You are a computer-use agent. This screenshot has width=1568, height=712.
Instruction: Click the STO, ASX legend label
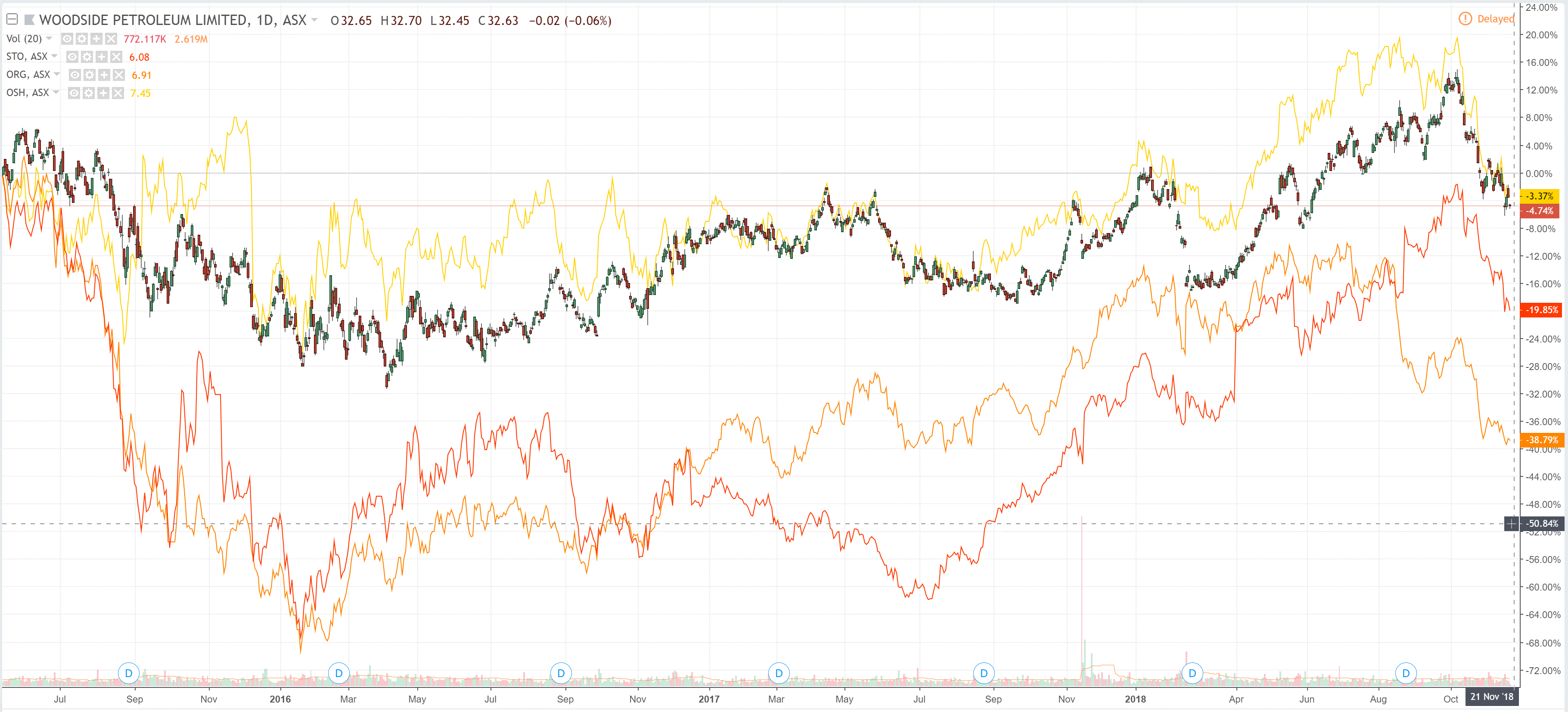[27, 57]
